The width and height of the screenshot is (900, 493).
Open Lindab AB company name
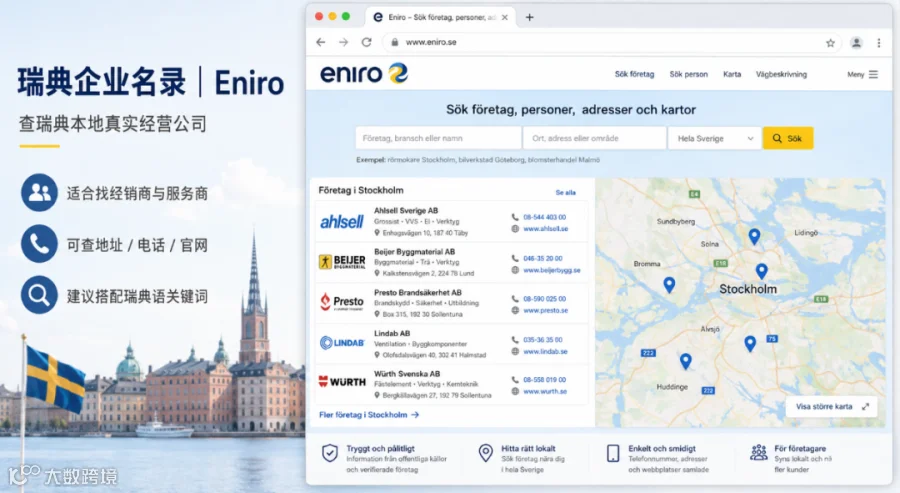click(391, 333)
